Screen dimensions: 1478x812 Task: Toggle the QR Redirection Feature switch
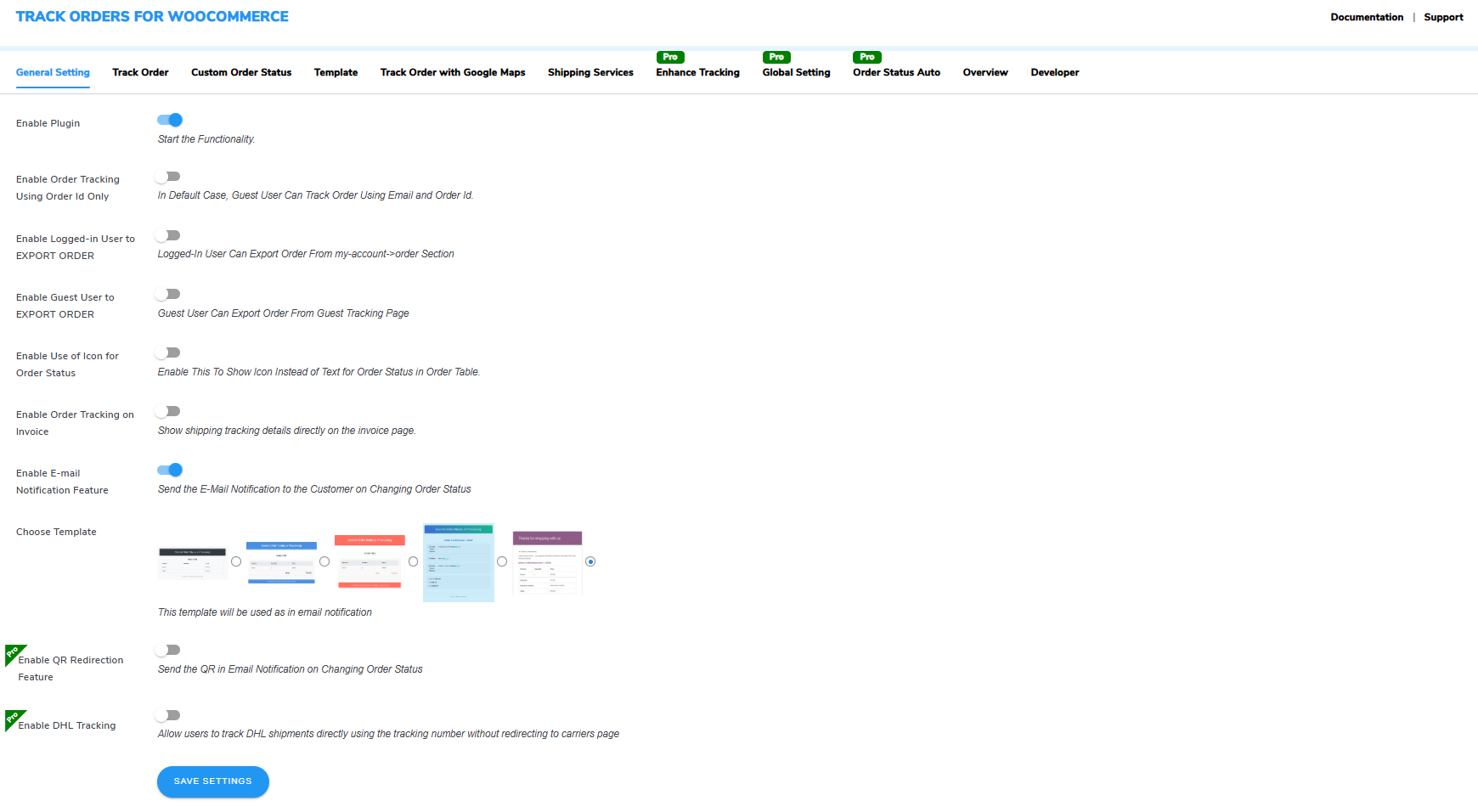(x=168, y=650)
